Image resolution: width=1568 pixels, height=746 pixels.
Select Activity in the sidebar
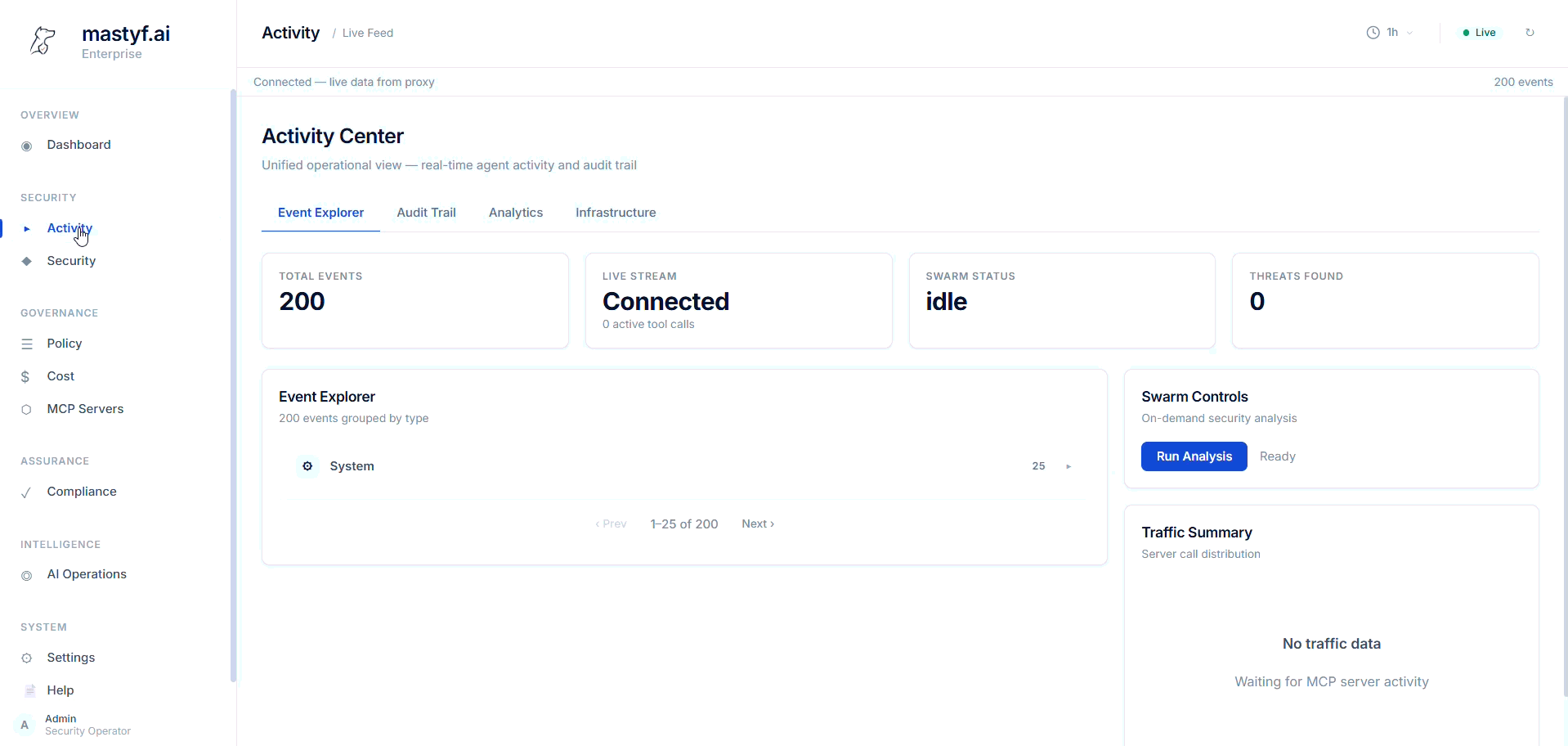coord(69,228)
